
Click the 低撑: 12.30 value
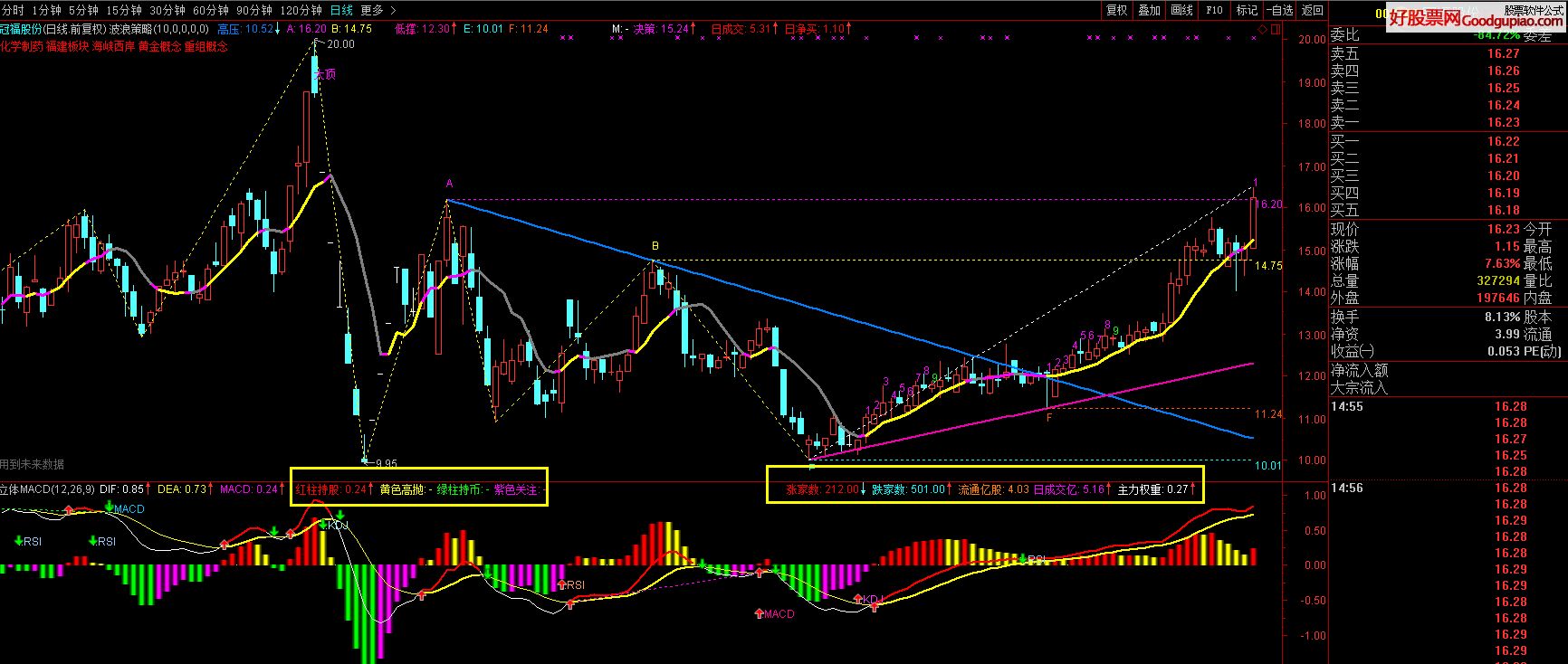[x=425, y=29]
